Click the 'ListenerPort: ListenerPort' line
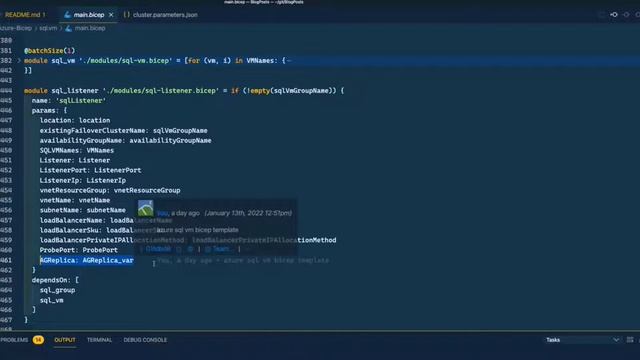The height and width of the screenshot is (360, 640). pos(90,170)
